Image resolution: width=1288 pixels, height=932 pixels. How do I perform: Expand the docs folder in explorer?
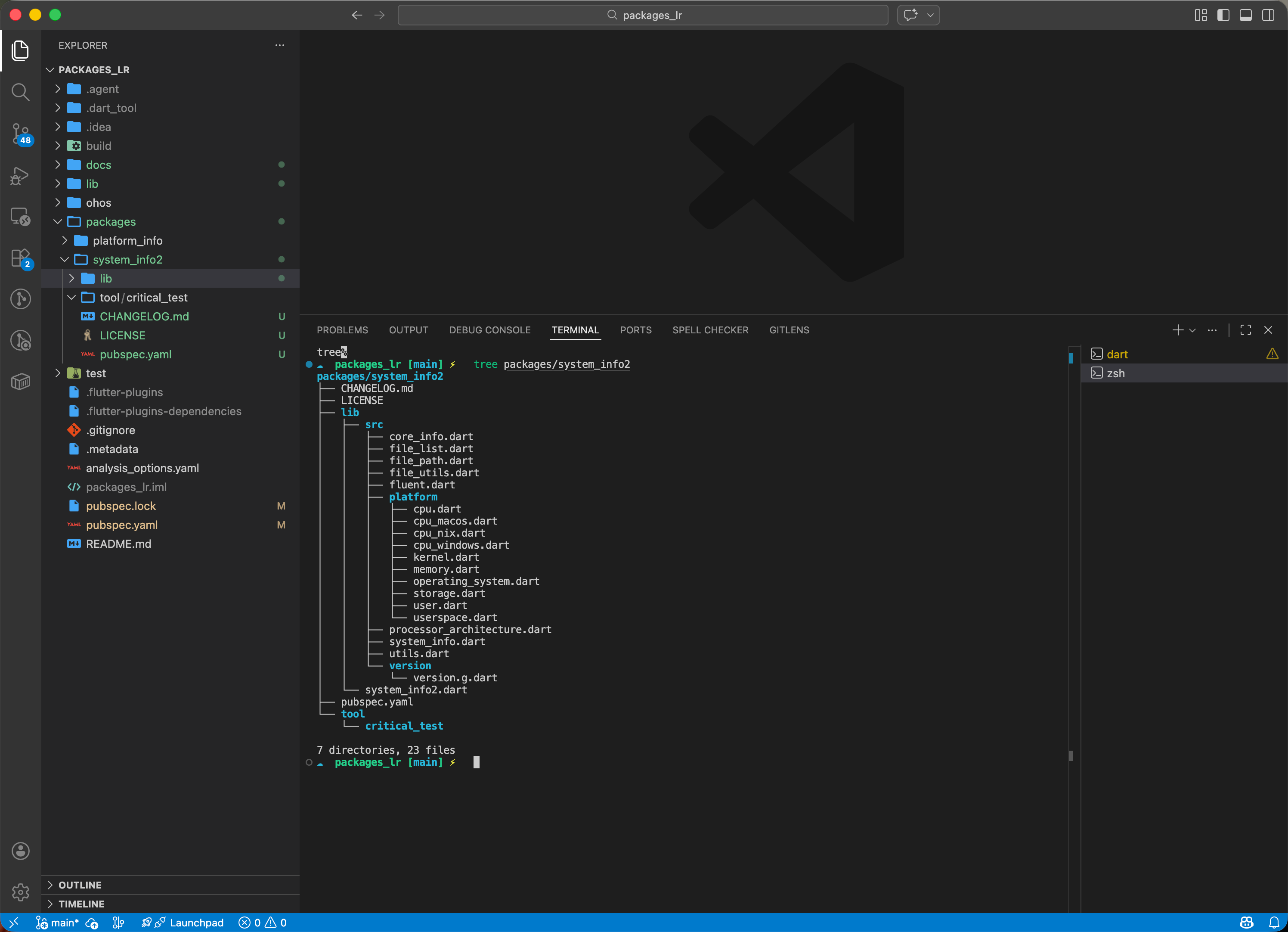[x=98, y=165]
